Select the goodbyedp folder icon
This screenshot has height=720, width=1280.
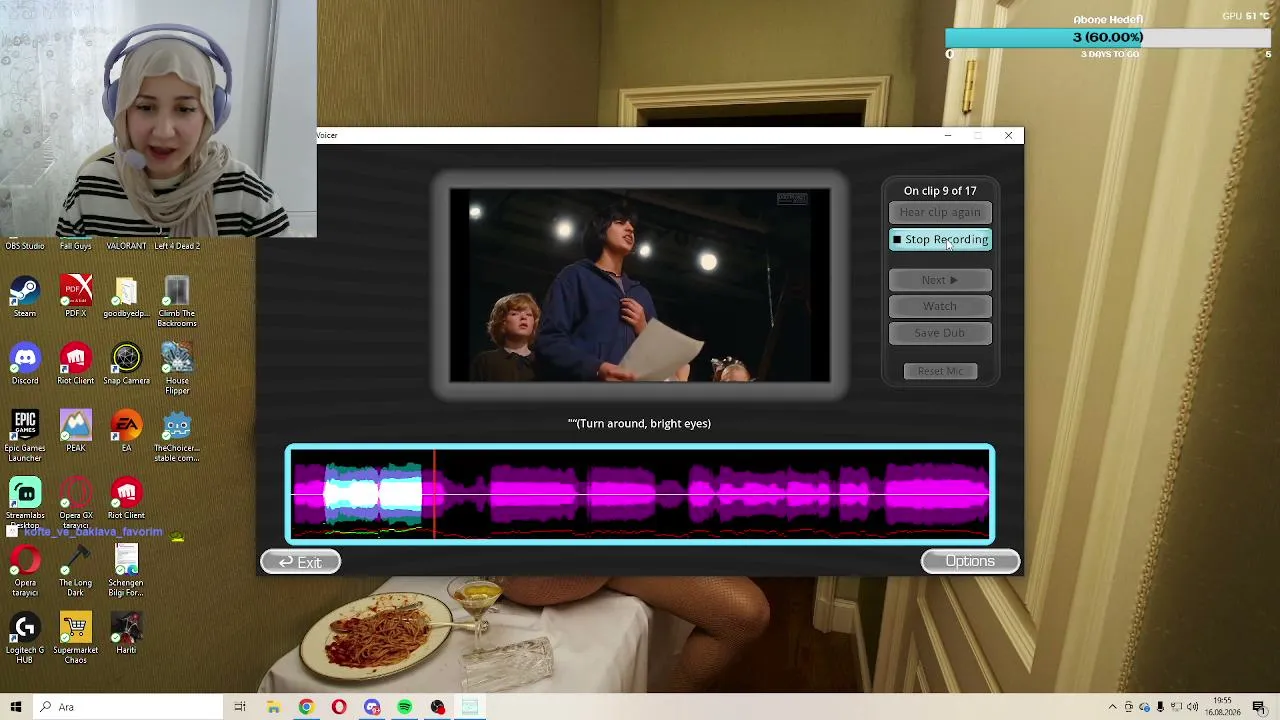[126, 297]
